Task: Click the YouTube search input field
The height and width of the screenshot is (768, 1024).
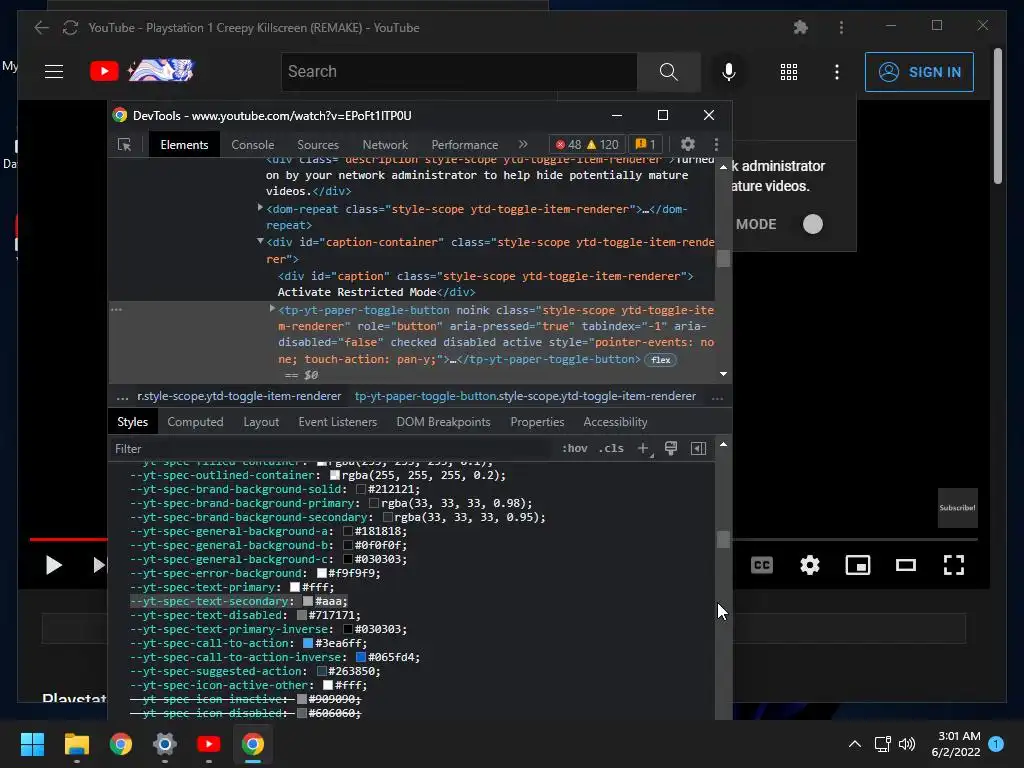Action: pyautogui.click(x=459, y=71)
